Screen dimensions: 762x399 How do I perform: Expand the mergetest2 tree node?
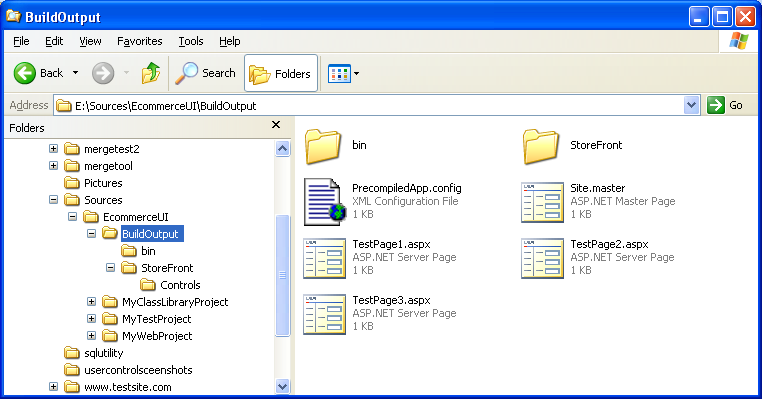point(53,149)
